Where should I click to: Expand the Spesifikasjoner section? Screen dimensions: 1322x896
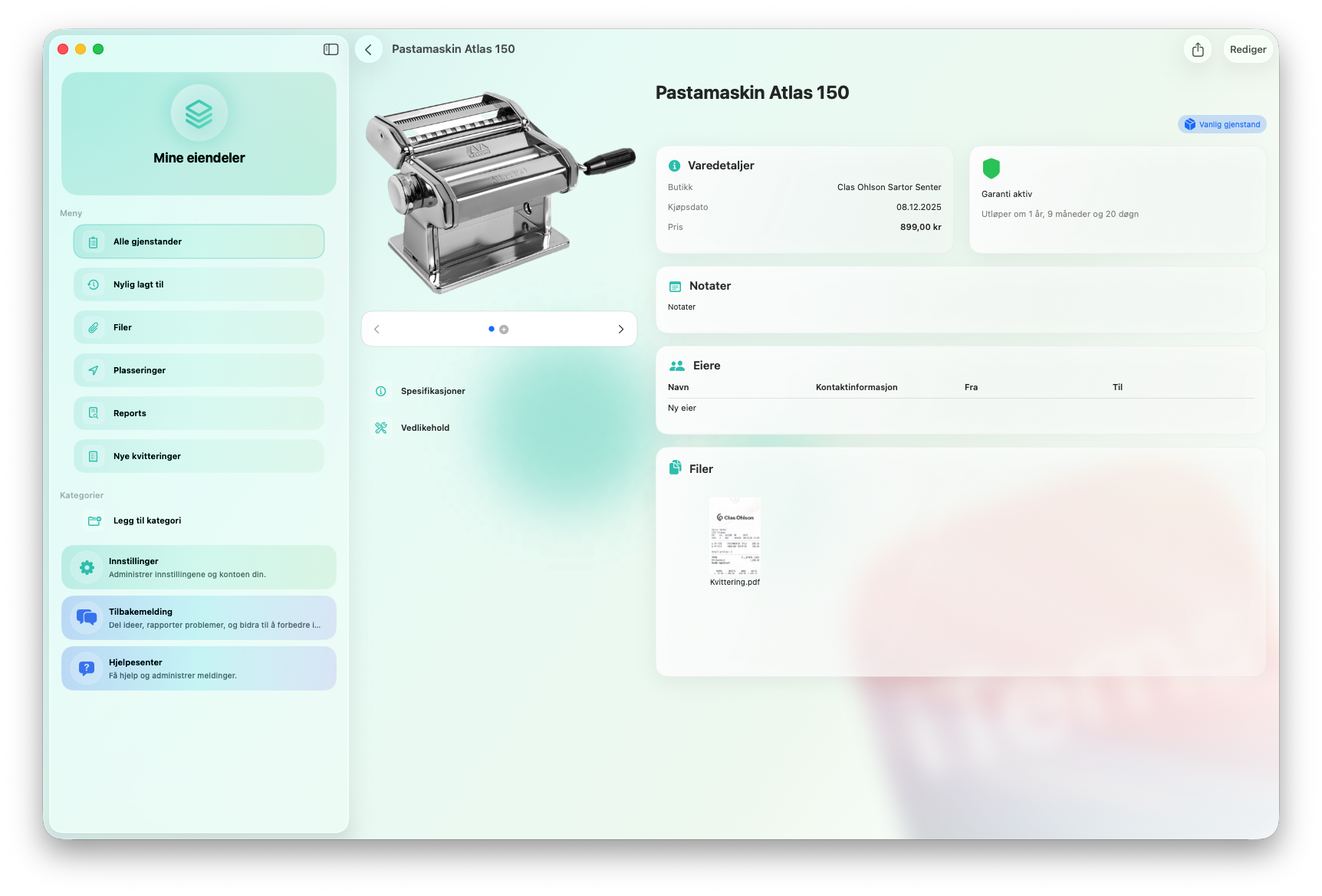432,391
